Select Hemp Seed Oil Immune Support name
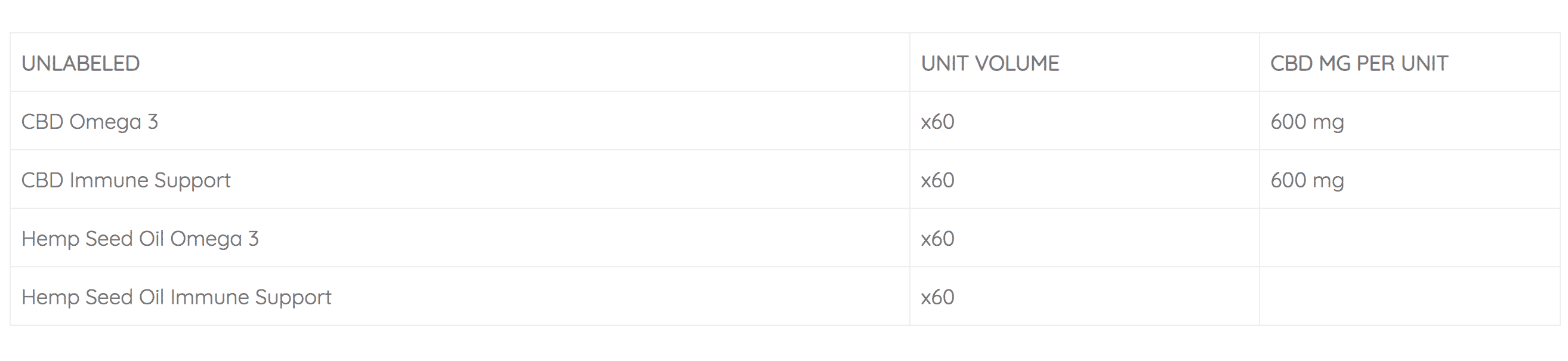1568x361 pixels. pos(177,297)
